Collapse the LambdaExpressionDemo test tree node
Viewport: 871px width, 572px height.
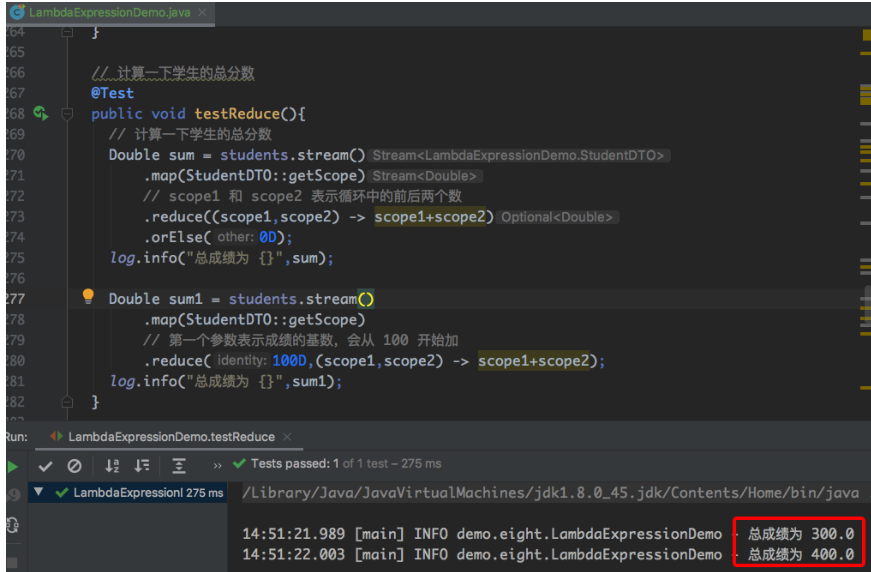(38, 491)
